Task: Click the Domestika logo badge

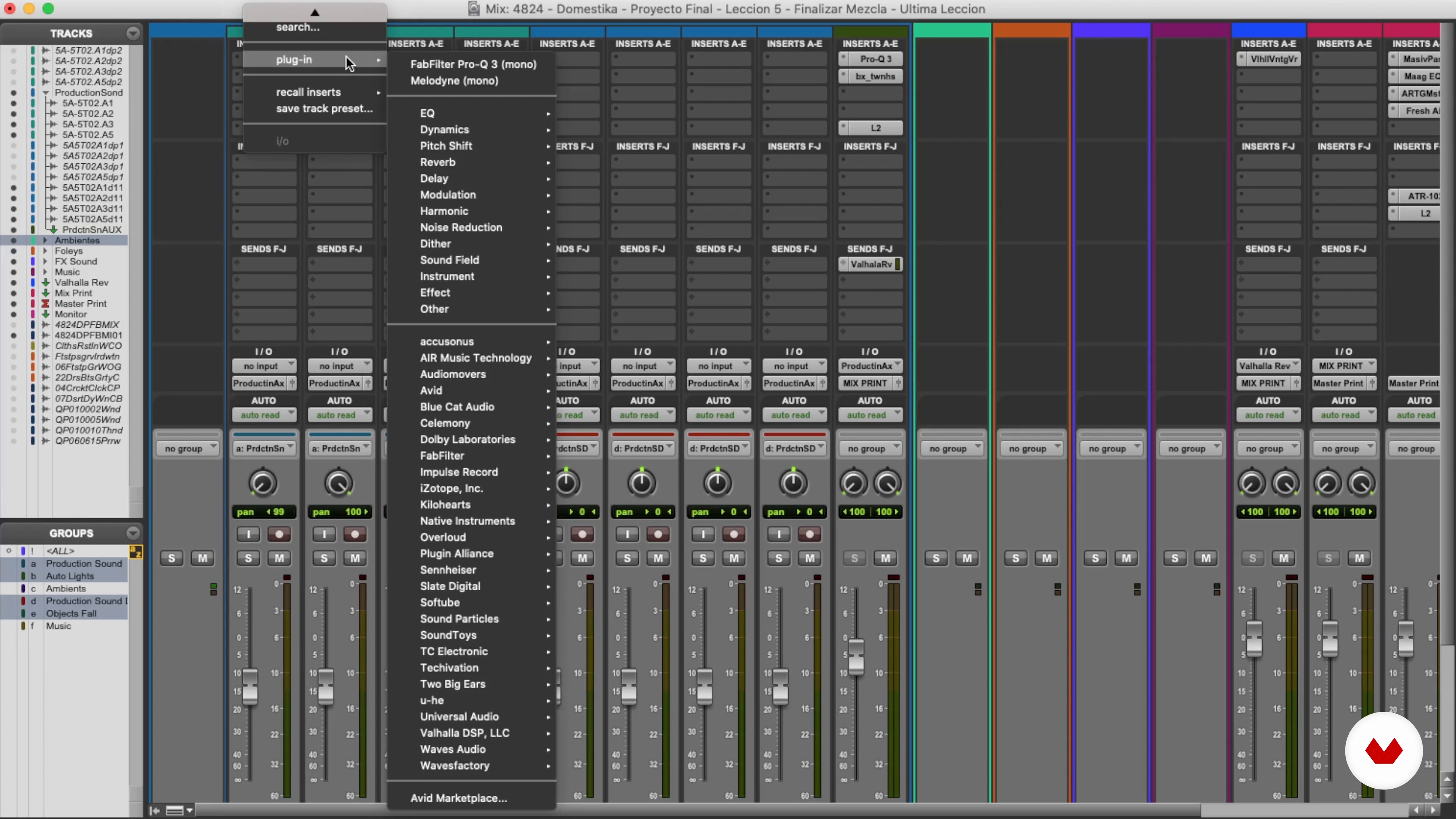Action: coord(1384,751)
